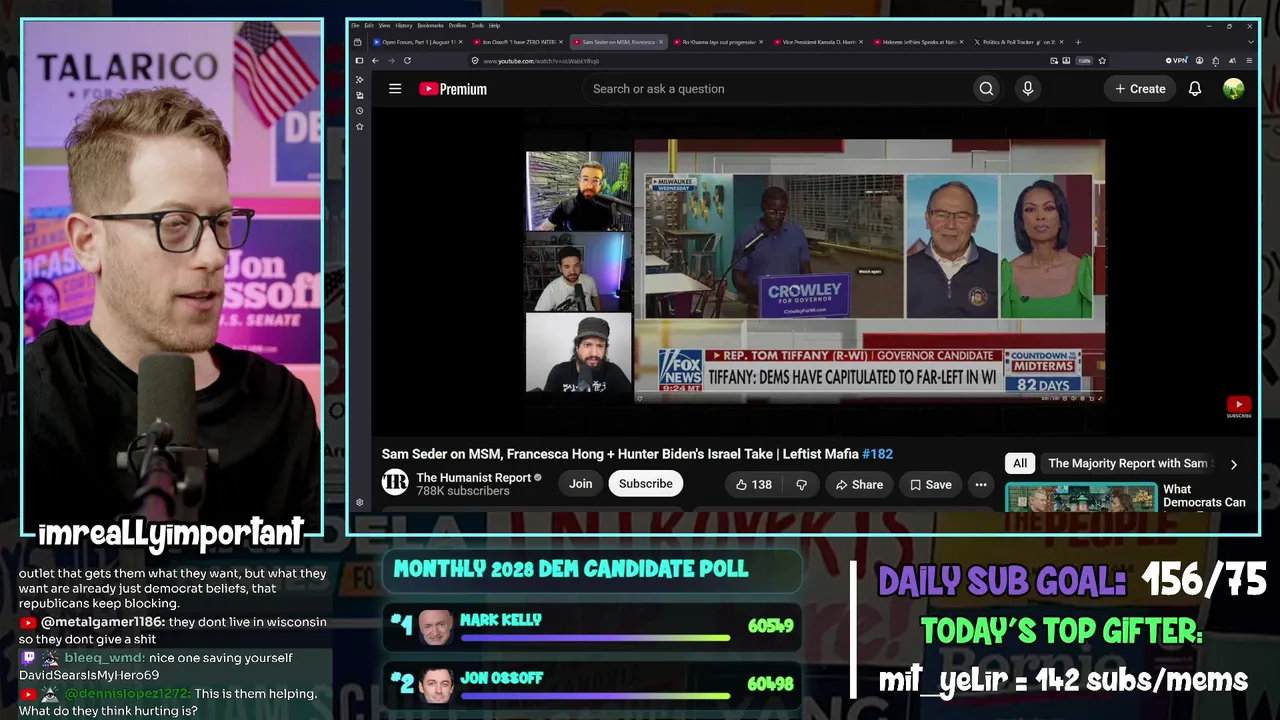Share the video with the Share button

[x=859, y=484]
